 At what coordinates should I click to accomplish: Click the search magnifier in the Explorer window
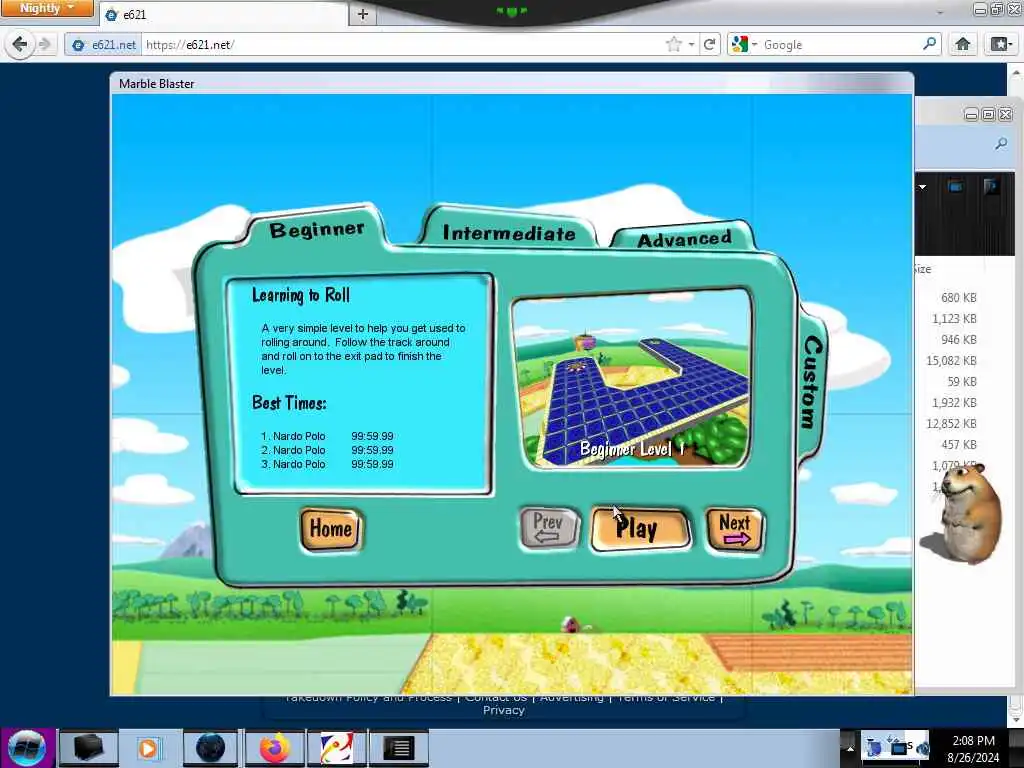click(1000, 144)
